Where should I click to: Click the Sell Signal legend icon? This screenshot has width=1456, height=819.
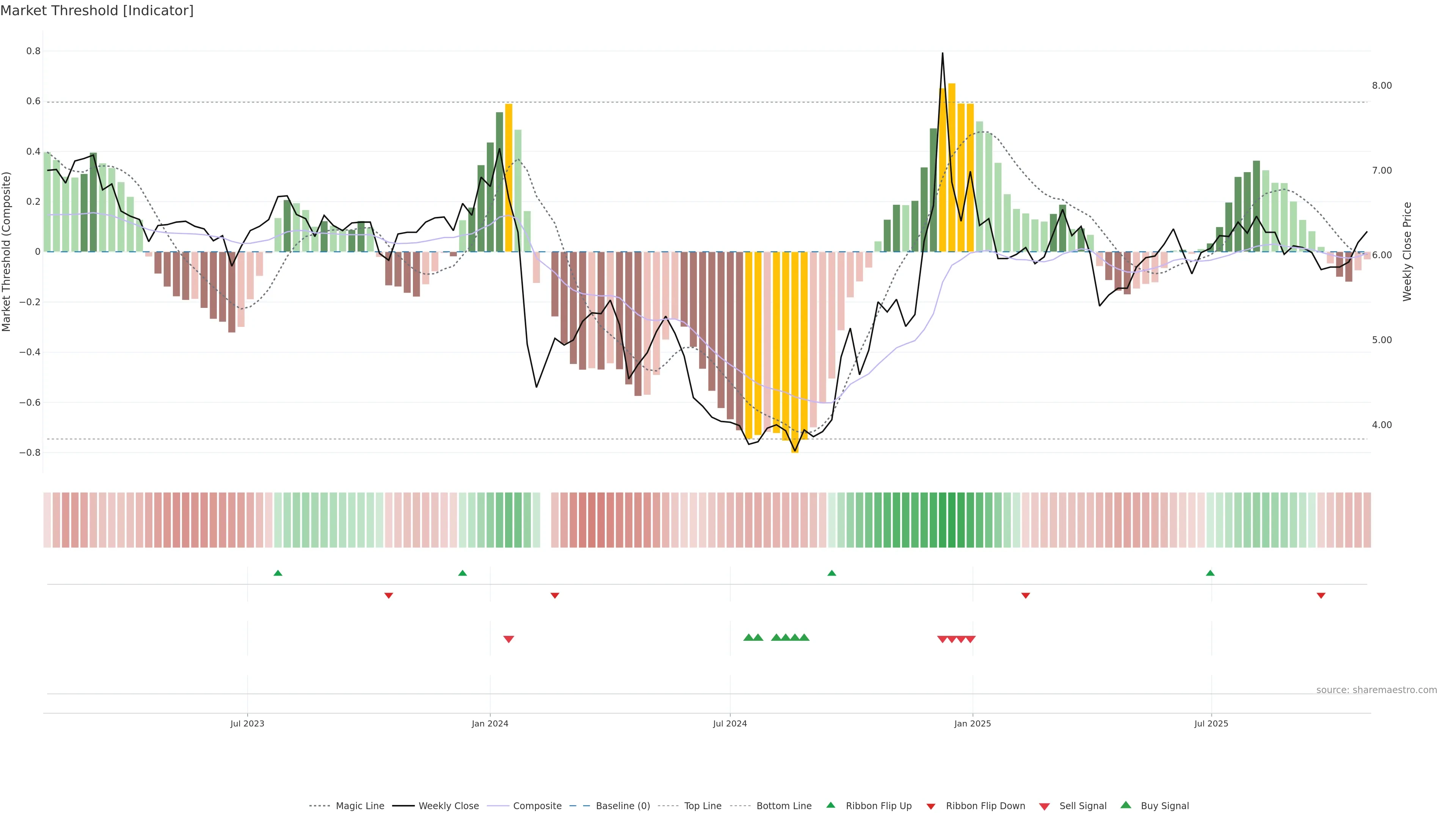pyautogui.click(x=1045, y=806)
